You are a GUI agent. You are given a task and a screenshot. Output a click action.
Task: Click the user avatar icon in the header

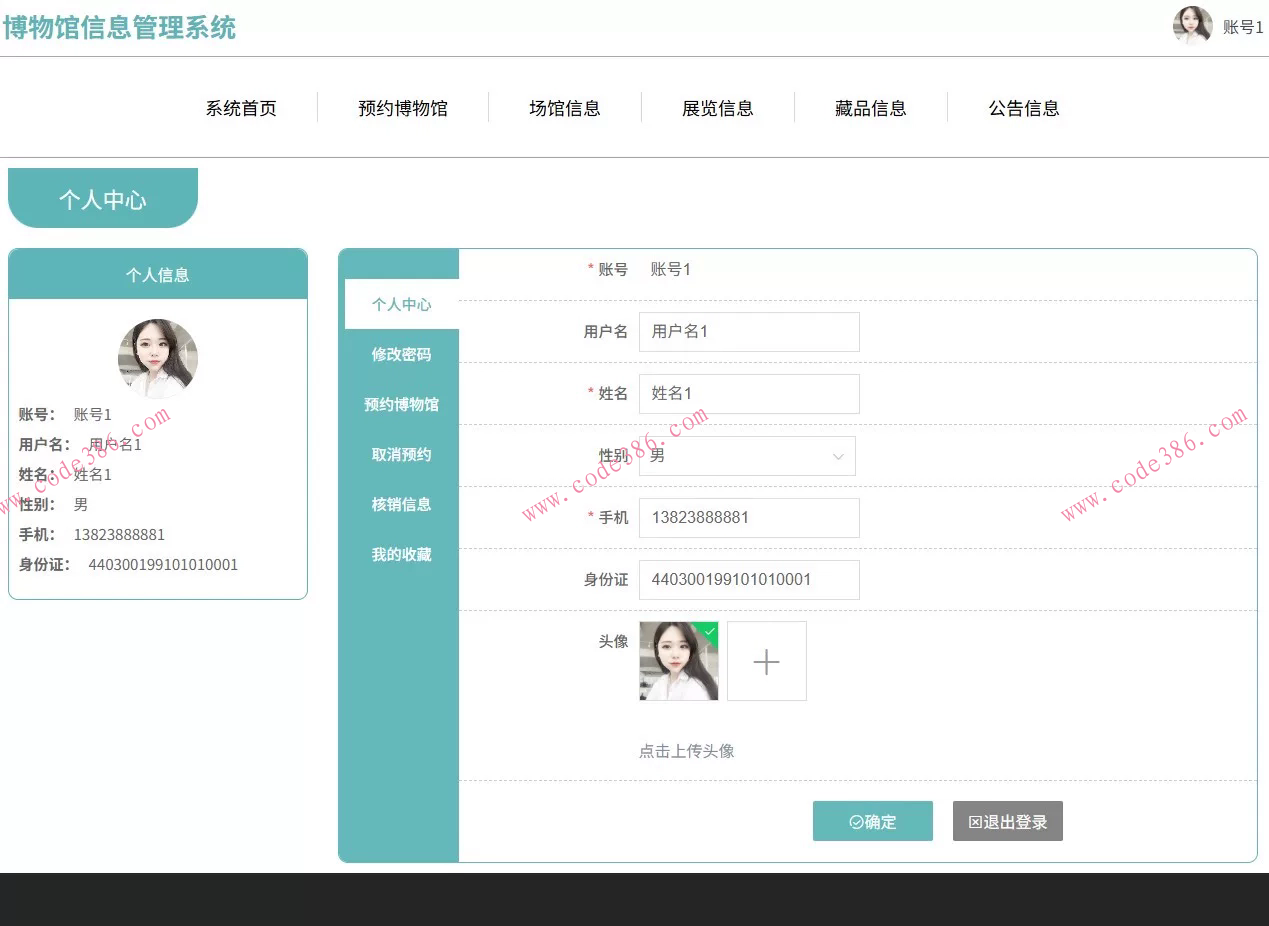[1192, 25]
